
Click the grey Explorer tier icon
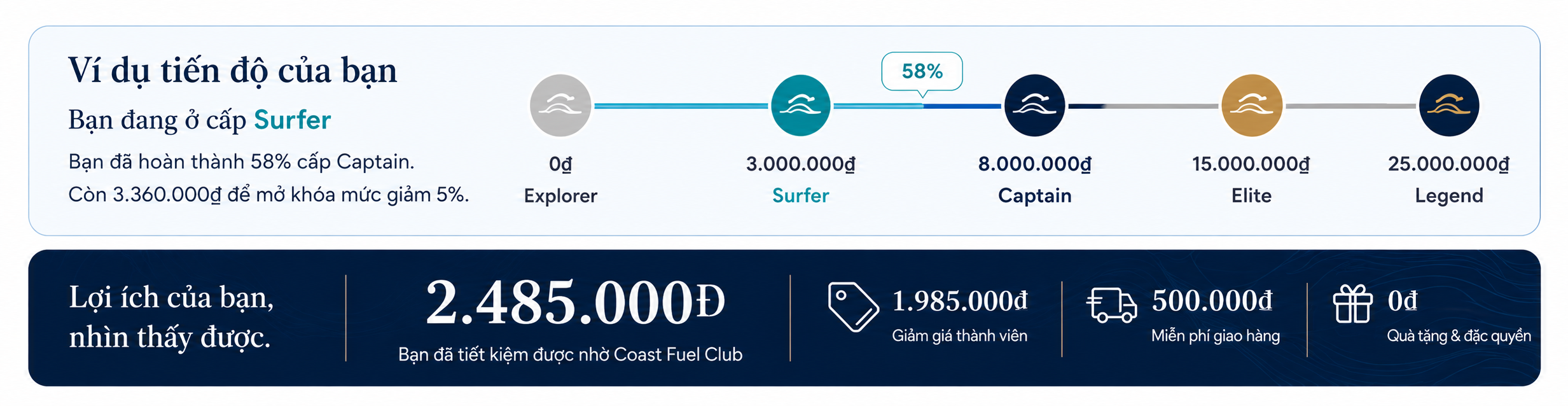click(x=560, y=106)
